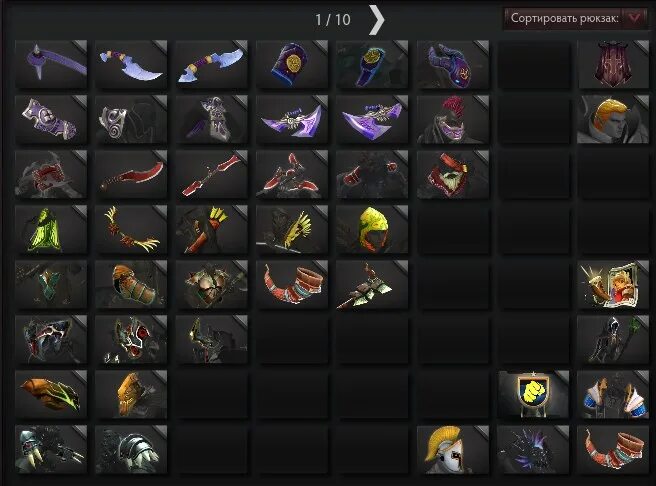Pick the dark hooded figure with green staff
This screenshot has height=486, width=656.
[x=613, y=339]
